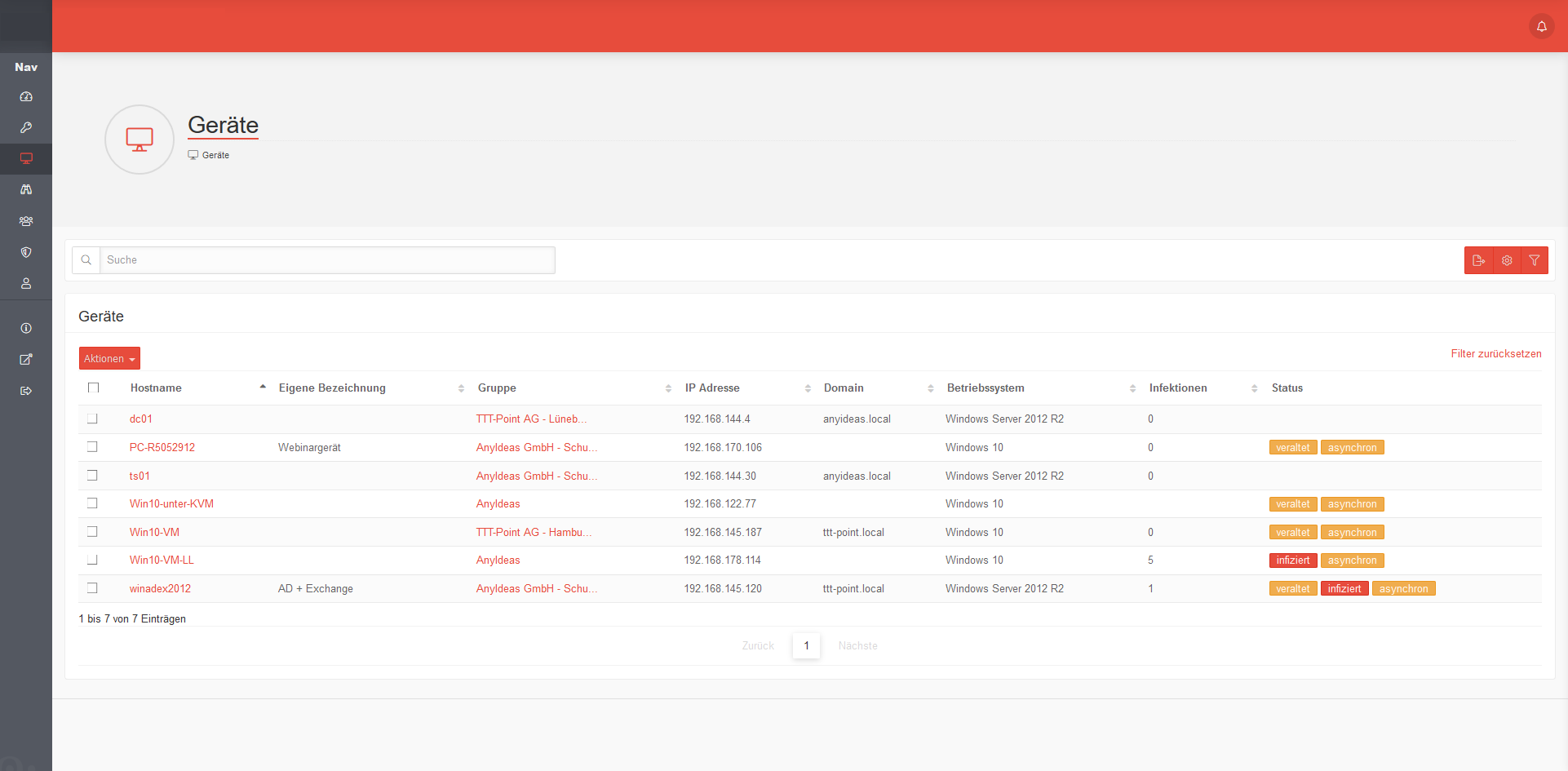Click the large Geräte monitor circle icon
Screen dimensions: 1568x771
pos(140,140)
